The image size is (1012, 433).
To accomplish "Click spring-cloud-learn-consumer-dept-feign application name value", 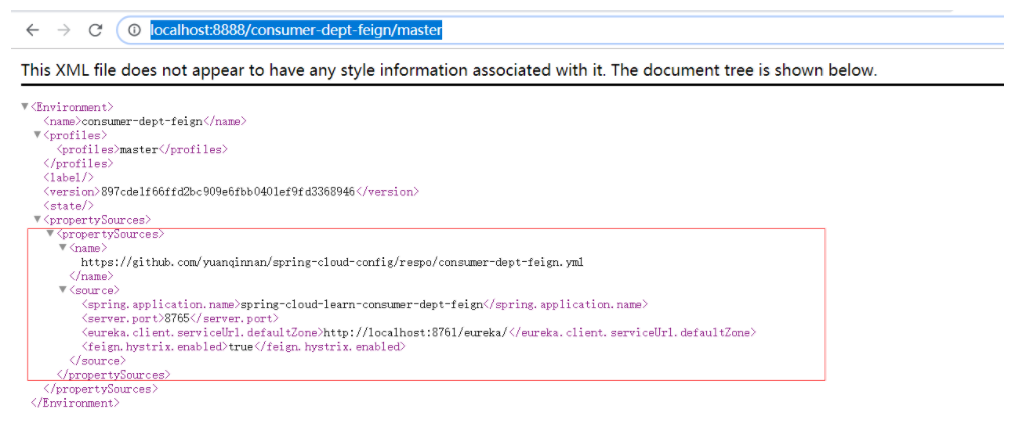I will [x=361, y=304].
